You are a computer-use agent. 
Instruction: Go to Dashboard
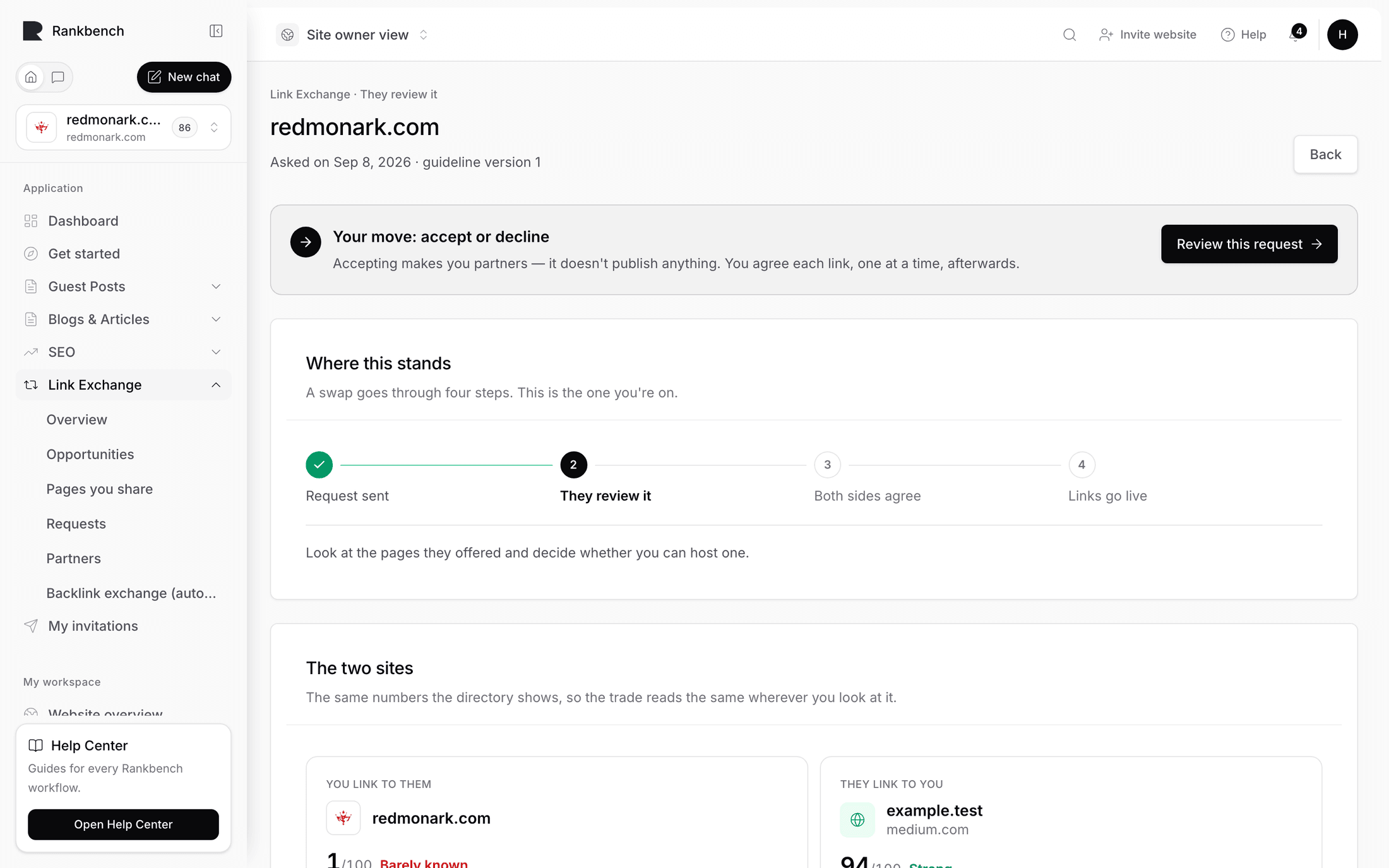point(124,221)
